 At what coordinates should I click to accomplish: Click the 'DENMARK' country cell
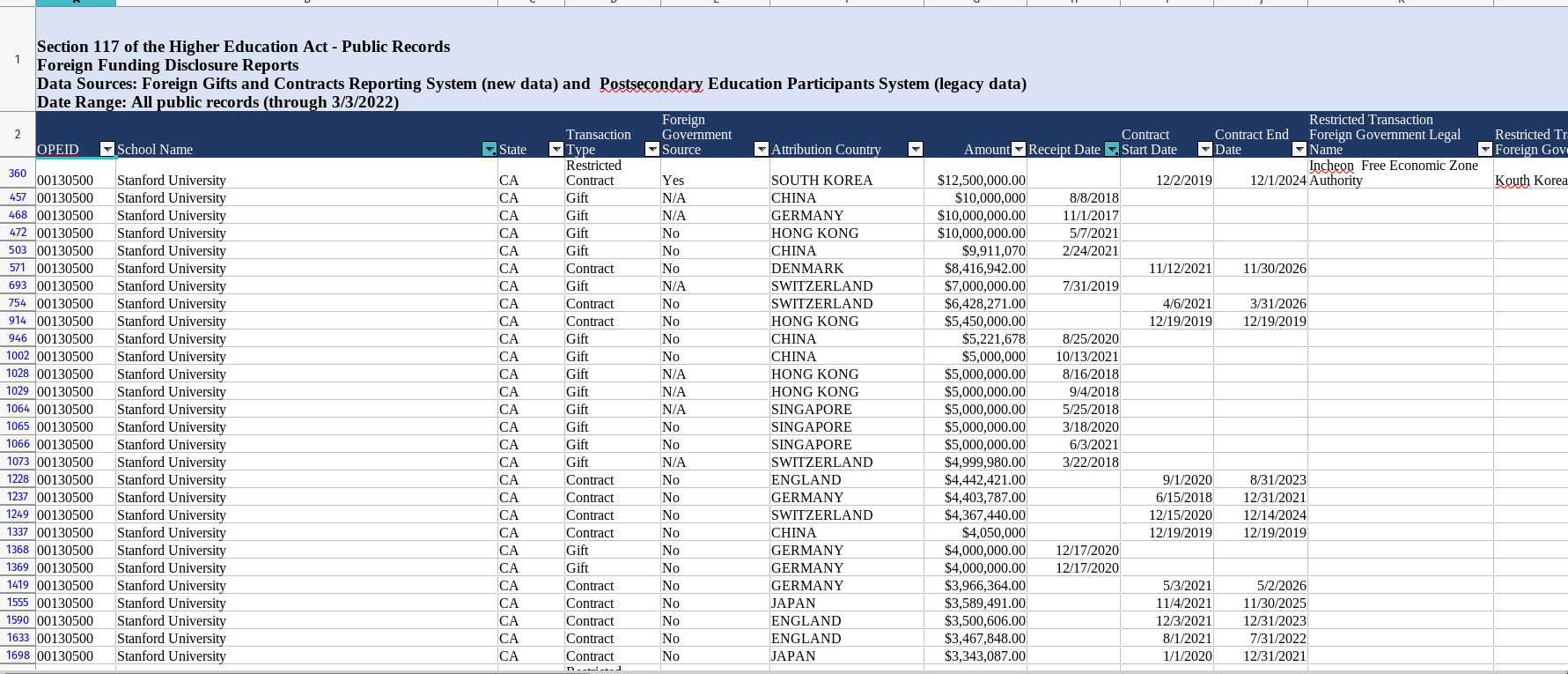pos(847,269)
